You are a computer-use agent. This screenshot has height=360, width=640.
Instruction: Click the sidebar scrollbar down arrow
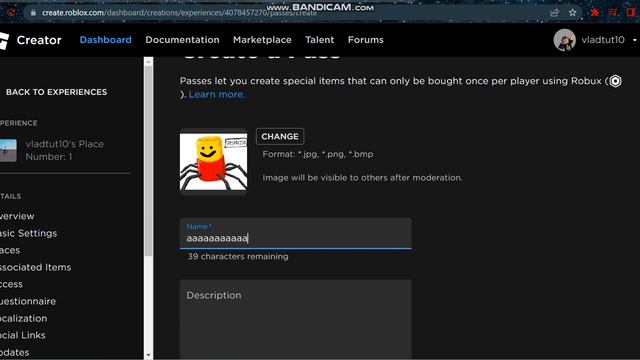(x=149, y=355)
